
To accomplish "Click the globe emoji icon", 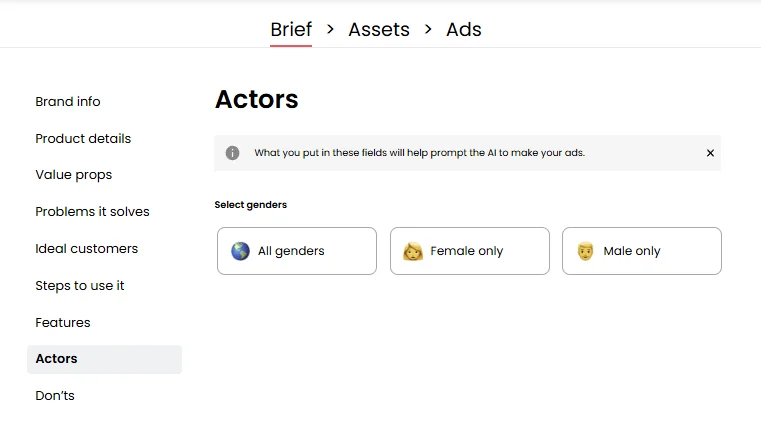I will [x=240, y=251].
